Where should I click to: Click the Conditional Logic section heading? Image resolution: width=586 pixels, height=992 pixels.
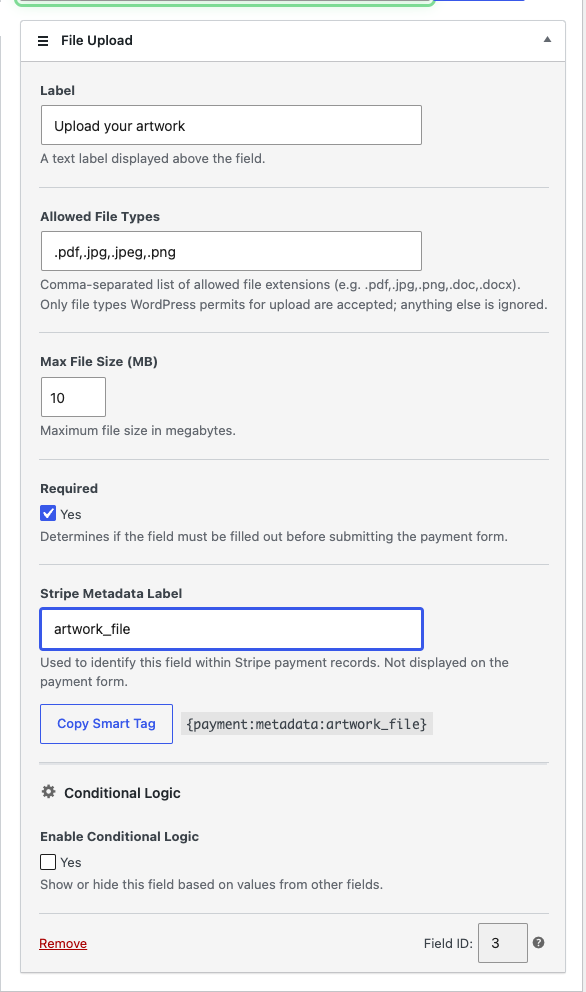[122, 793]
